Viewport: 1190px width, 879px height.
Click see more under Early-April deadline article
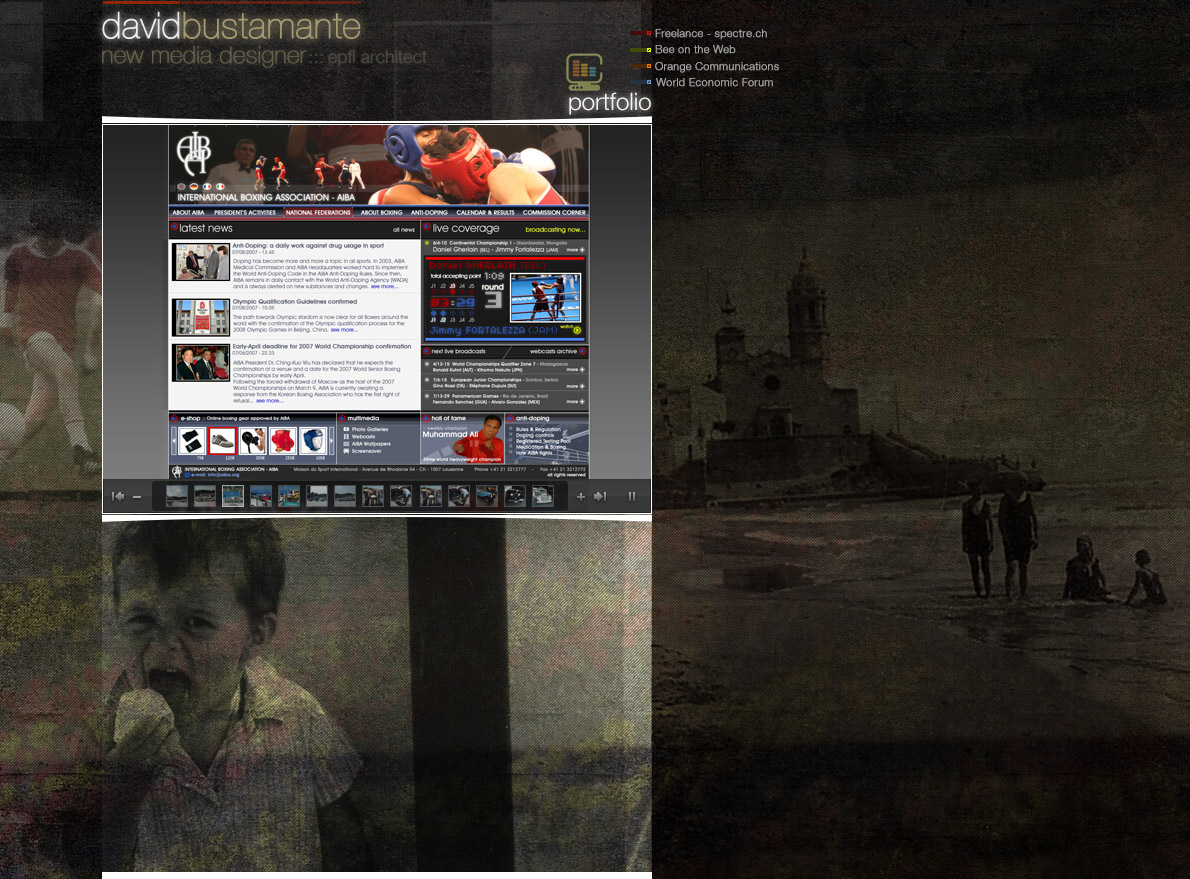[269, 401]
